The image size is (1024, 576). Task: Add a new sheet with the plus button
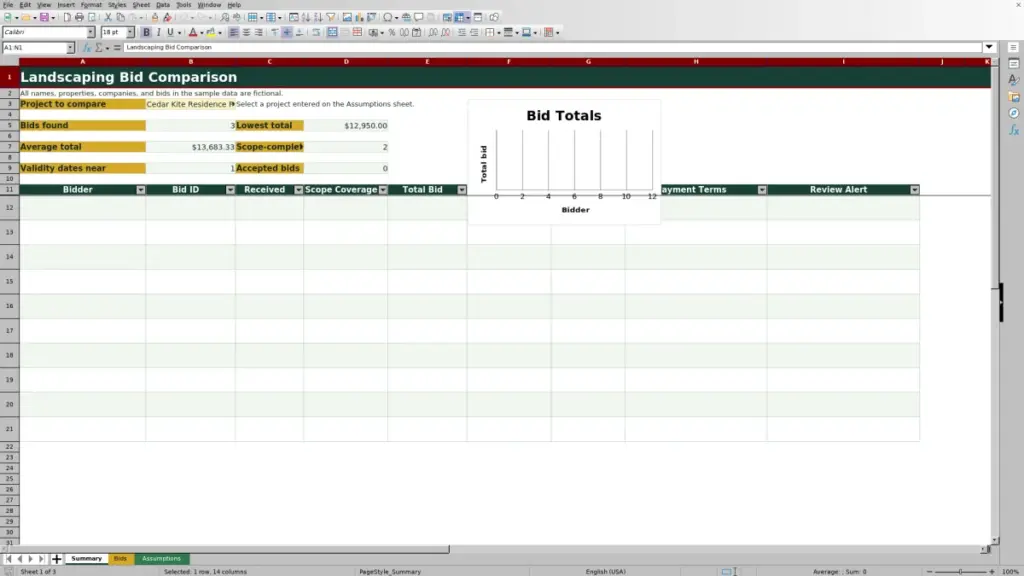pos(56,558)
